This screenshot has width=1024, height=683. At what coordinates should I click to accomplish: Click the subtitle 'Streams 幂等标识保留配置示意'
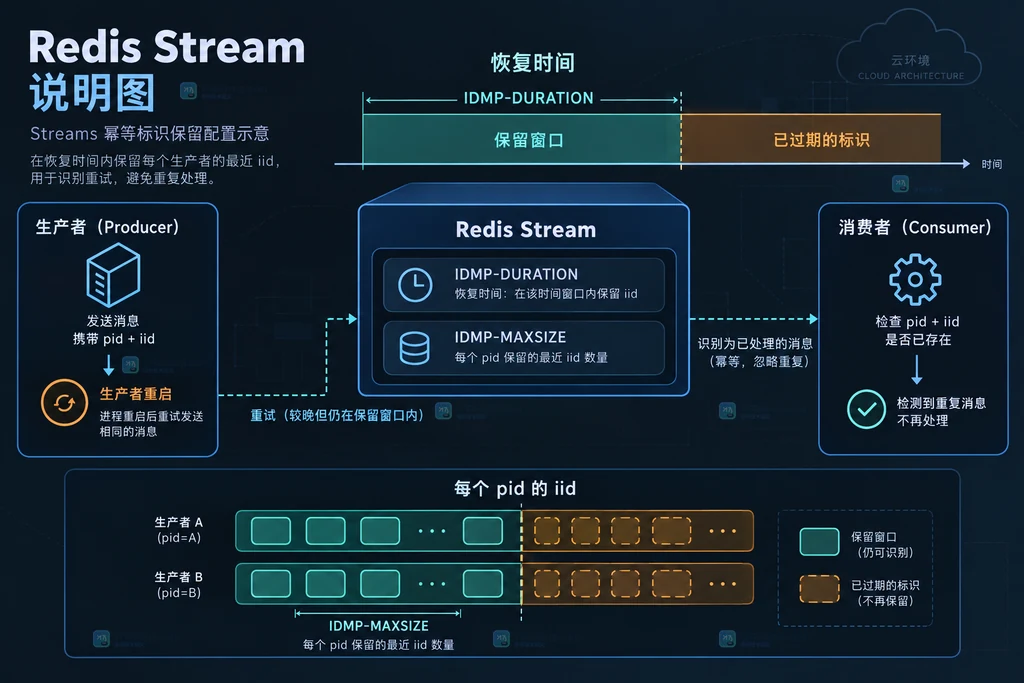click(150, 134)
